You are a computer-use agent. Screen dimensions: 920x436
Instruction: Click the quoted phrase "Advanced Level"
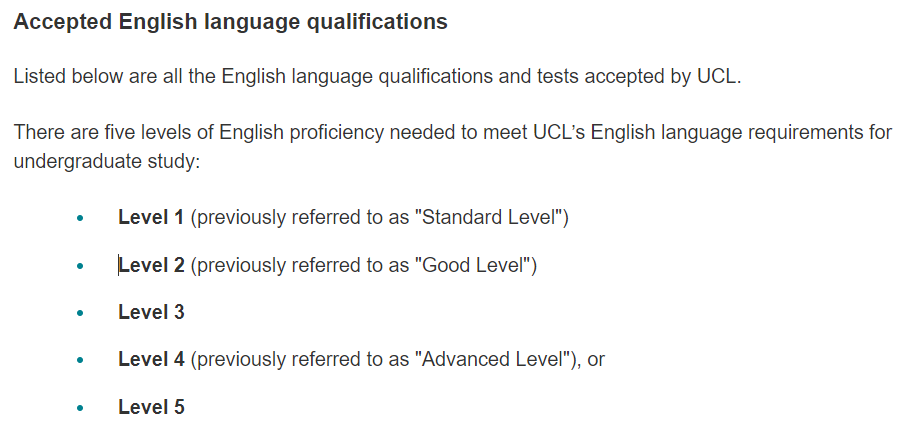click(493, 359)
